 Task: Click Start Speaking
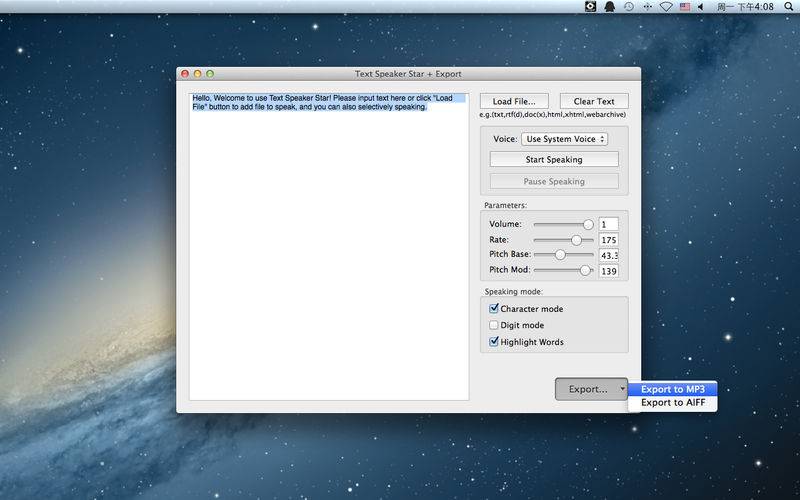(x=554, y=159)
